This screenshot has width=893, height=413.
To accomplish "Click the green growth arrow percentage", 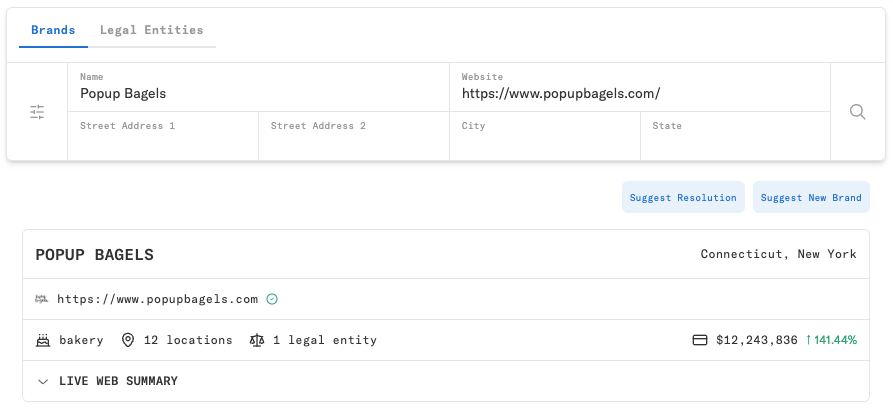I will click(x=831, y=340).
